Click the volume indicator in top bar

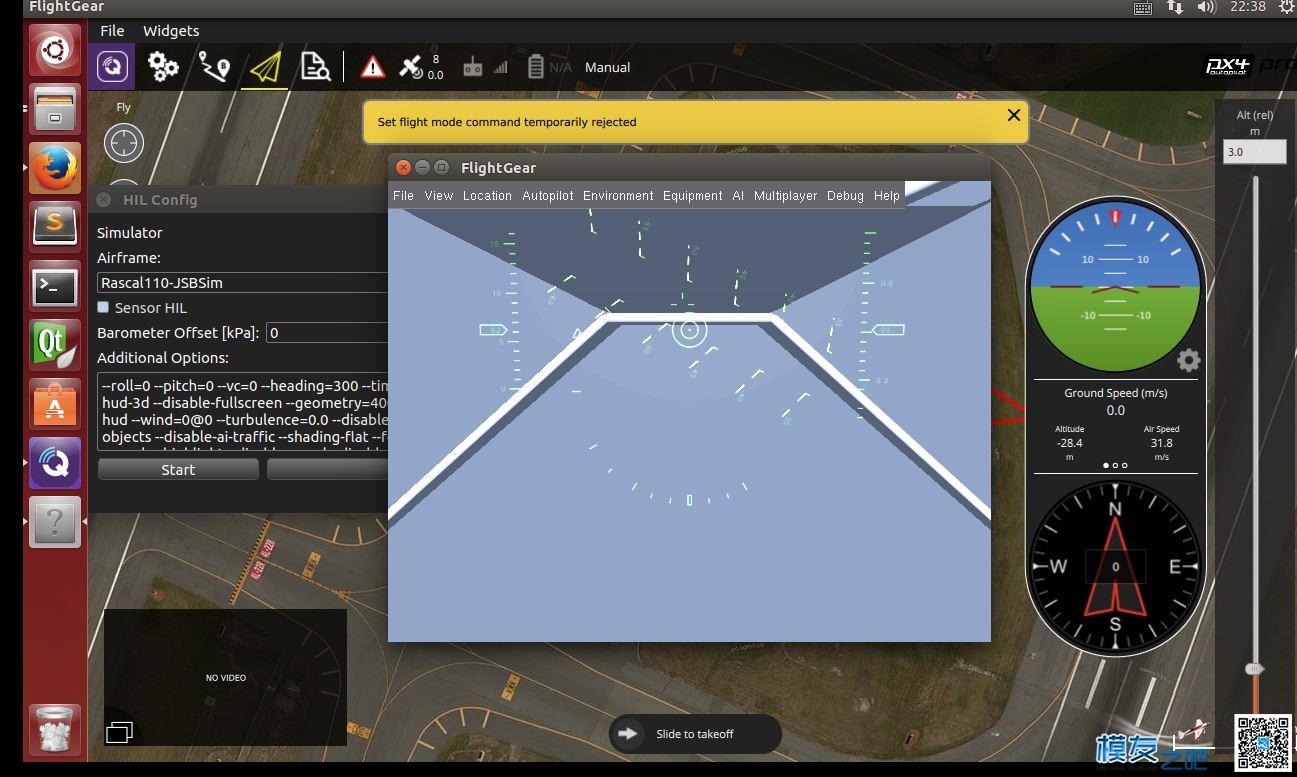point(1206,7)
